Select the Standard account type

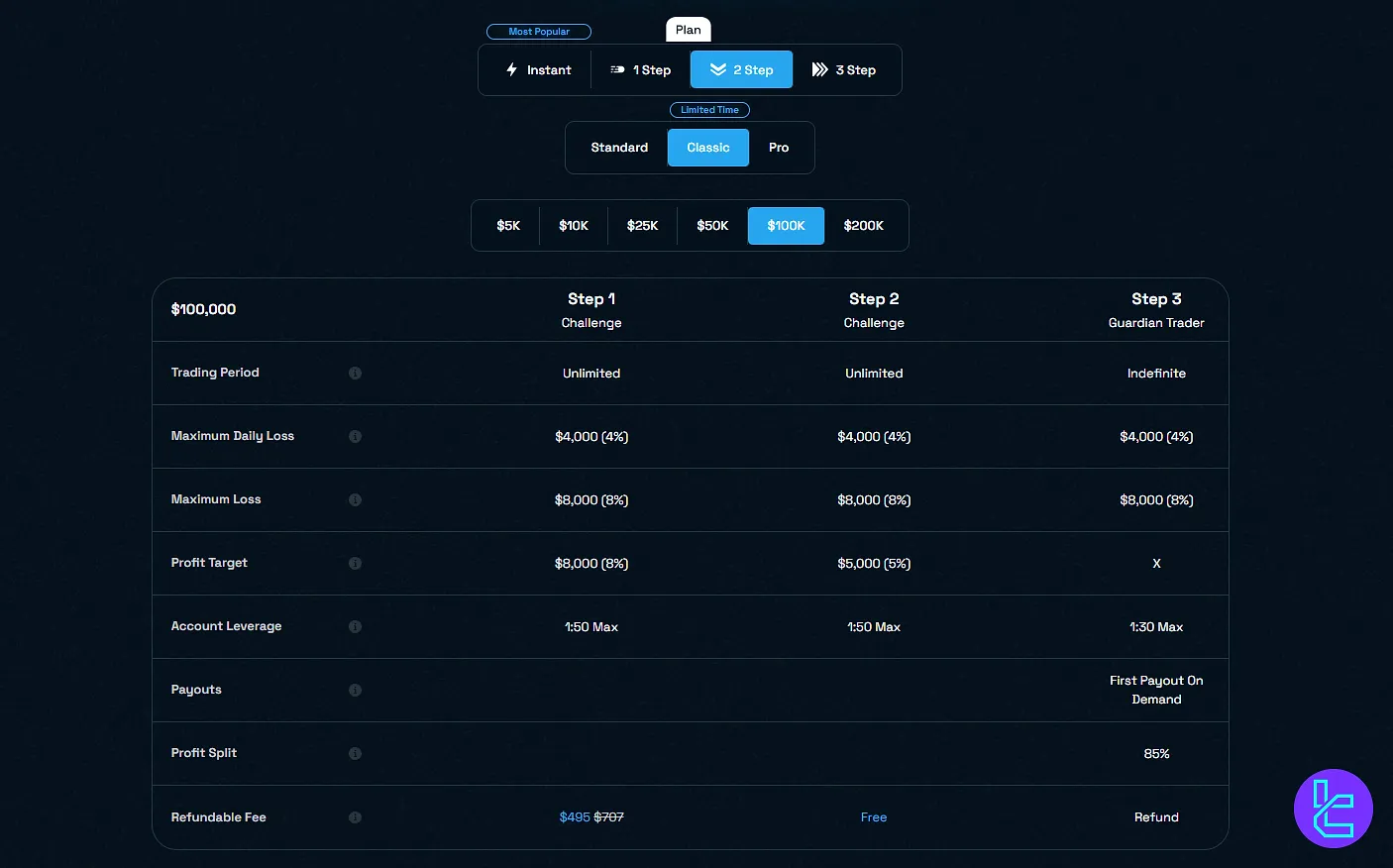(619, 148)
